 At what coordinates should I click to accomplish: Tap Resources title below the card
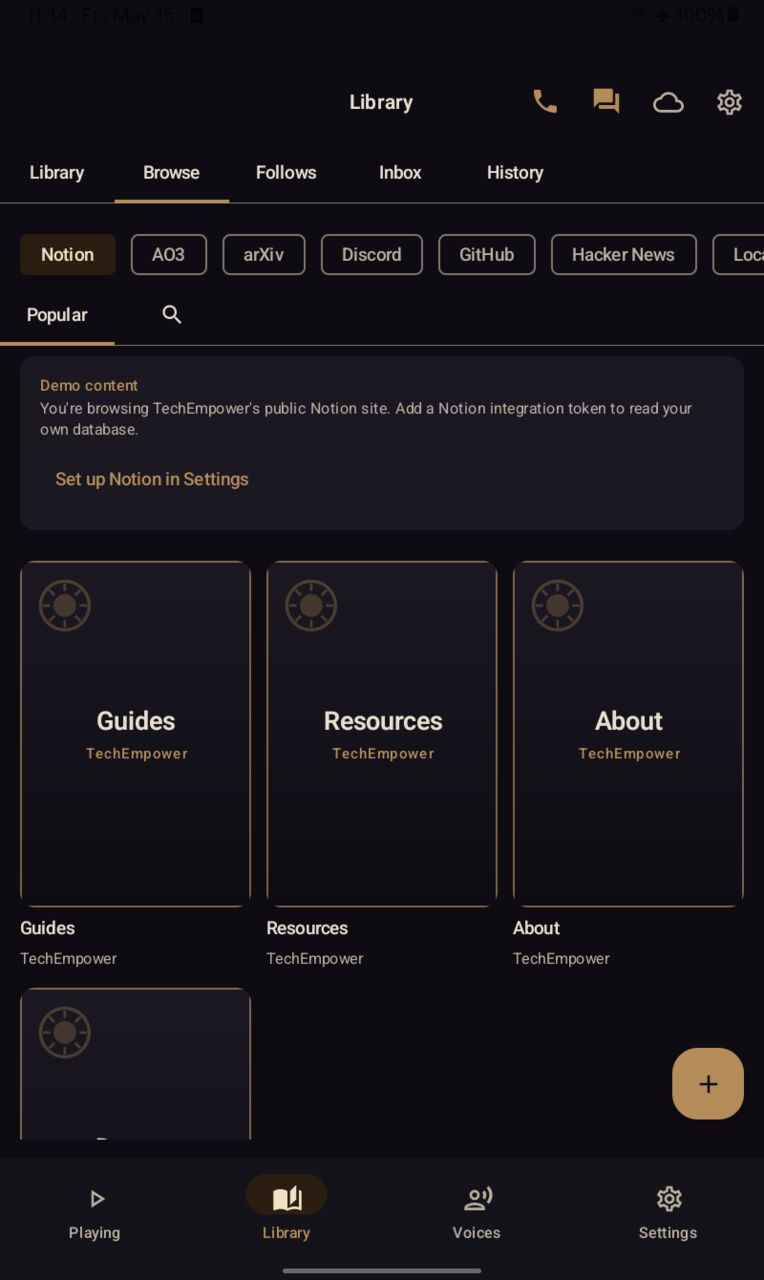pos(307,928)
